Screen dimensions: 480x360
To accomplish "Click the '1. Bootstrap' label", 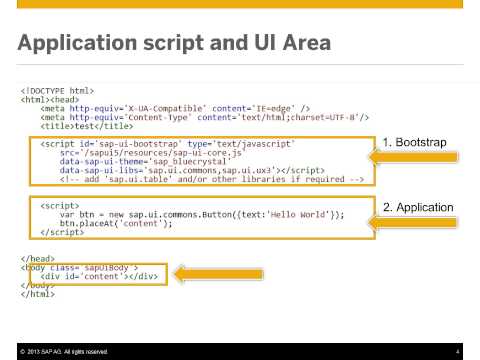I will coord(415,142).
